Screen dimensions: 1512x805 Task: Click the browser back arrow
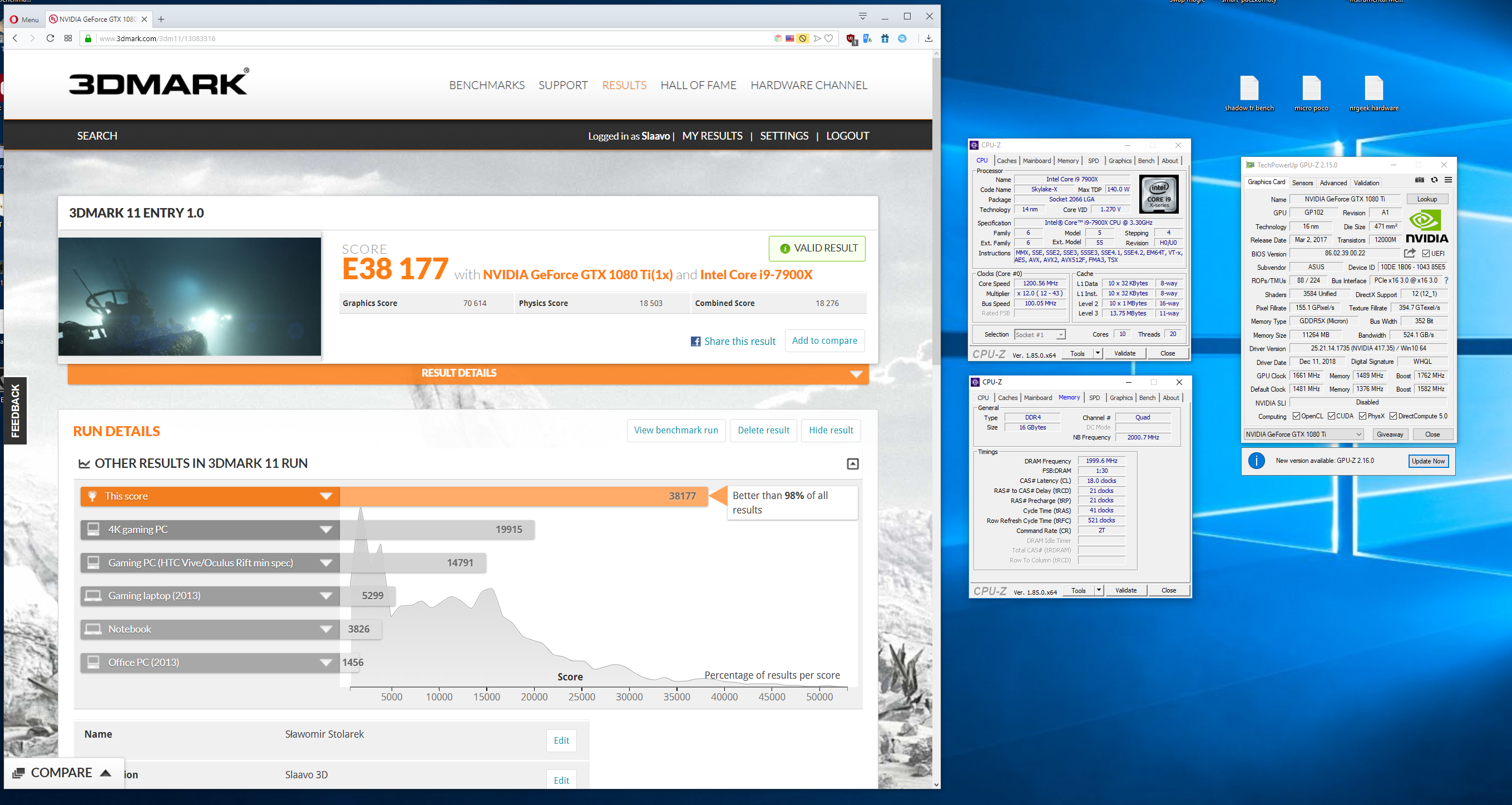coord(15,38)
